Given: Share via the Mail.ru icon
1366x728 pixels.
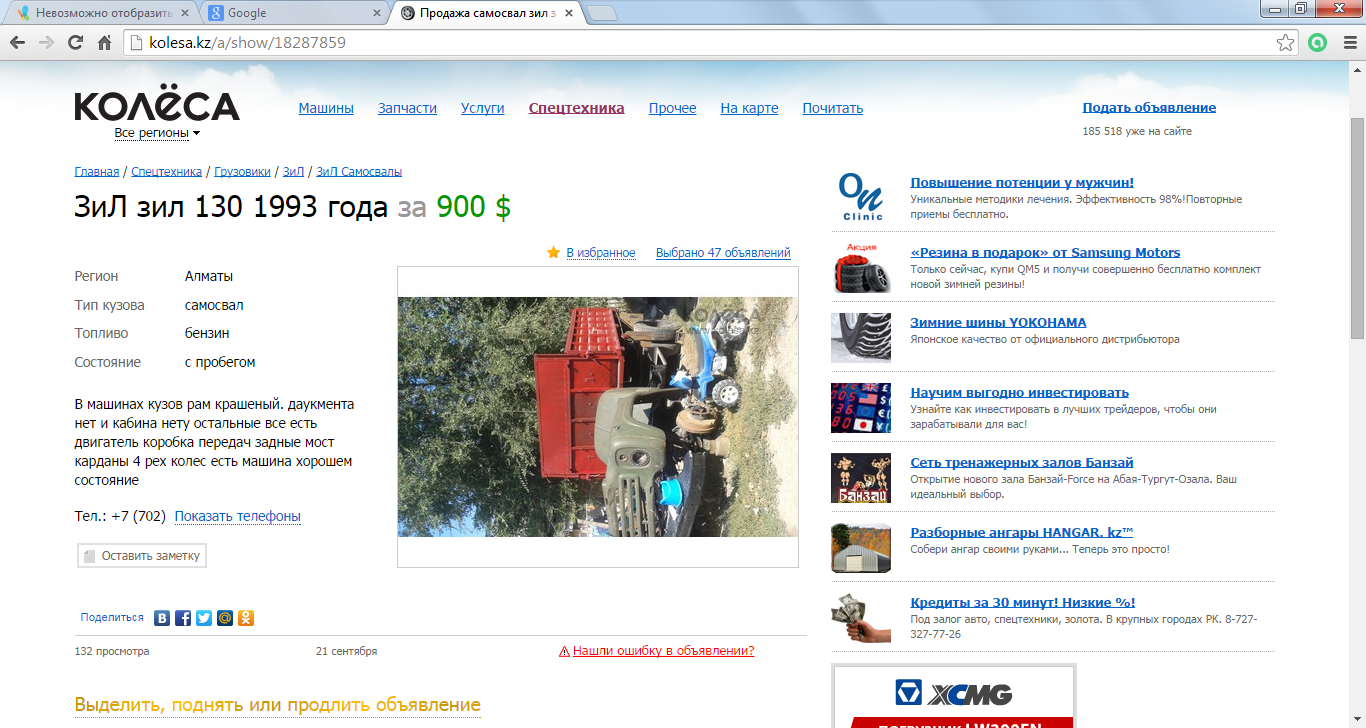Looking at the screenshot, I should click(x=225, y=618).
